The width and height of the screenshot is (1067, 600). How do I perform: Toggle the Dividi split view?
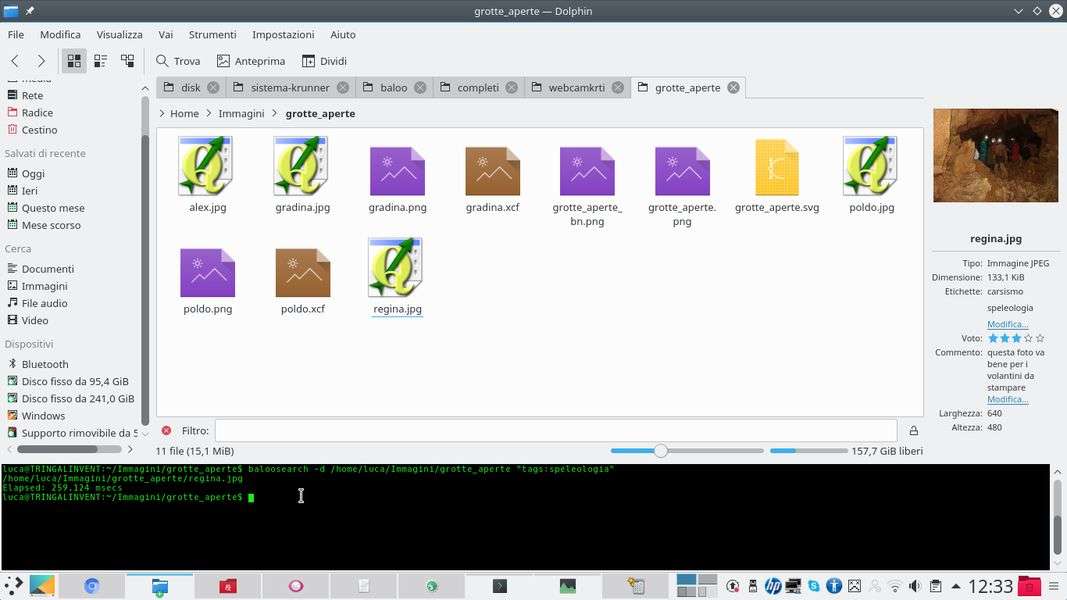[324, 61]
